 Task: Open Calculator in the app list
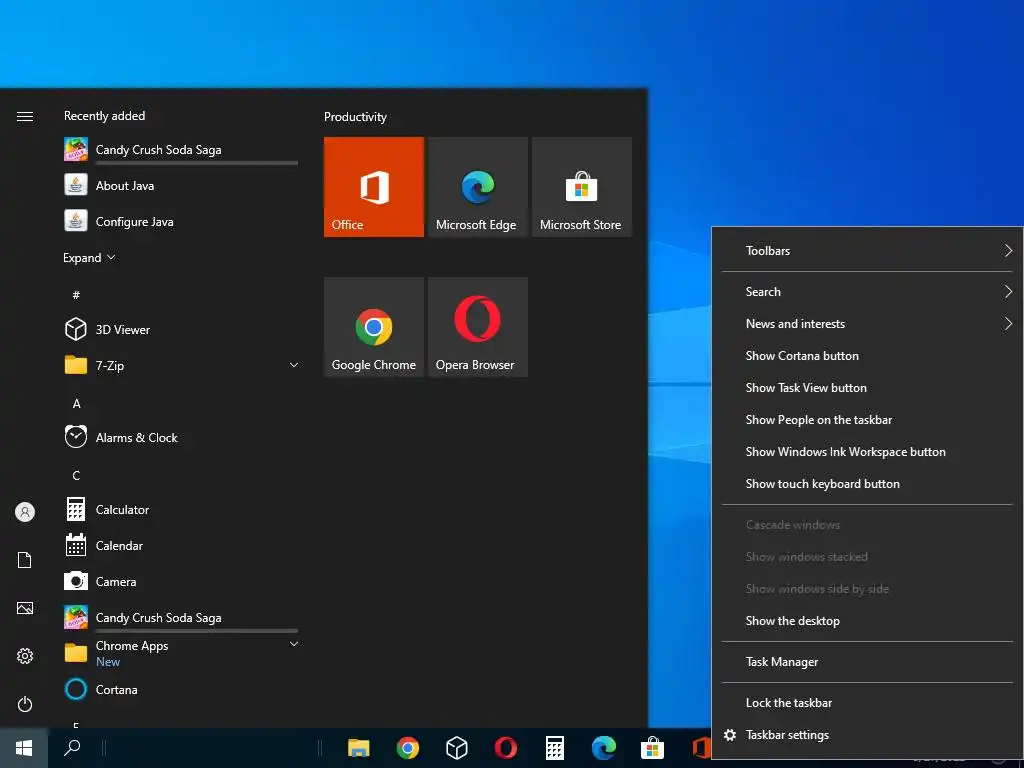tap(181, 509)
